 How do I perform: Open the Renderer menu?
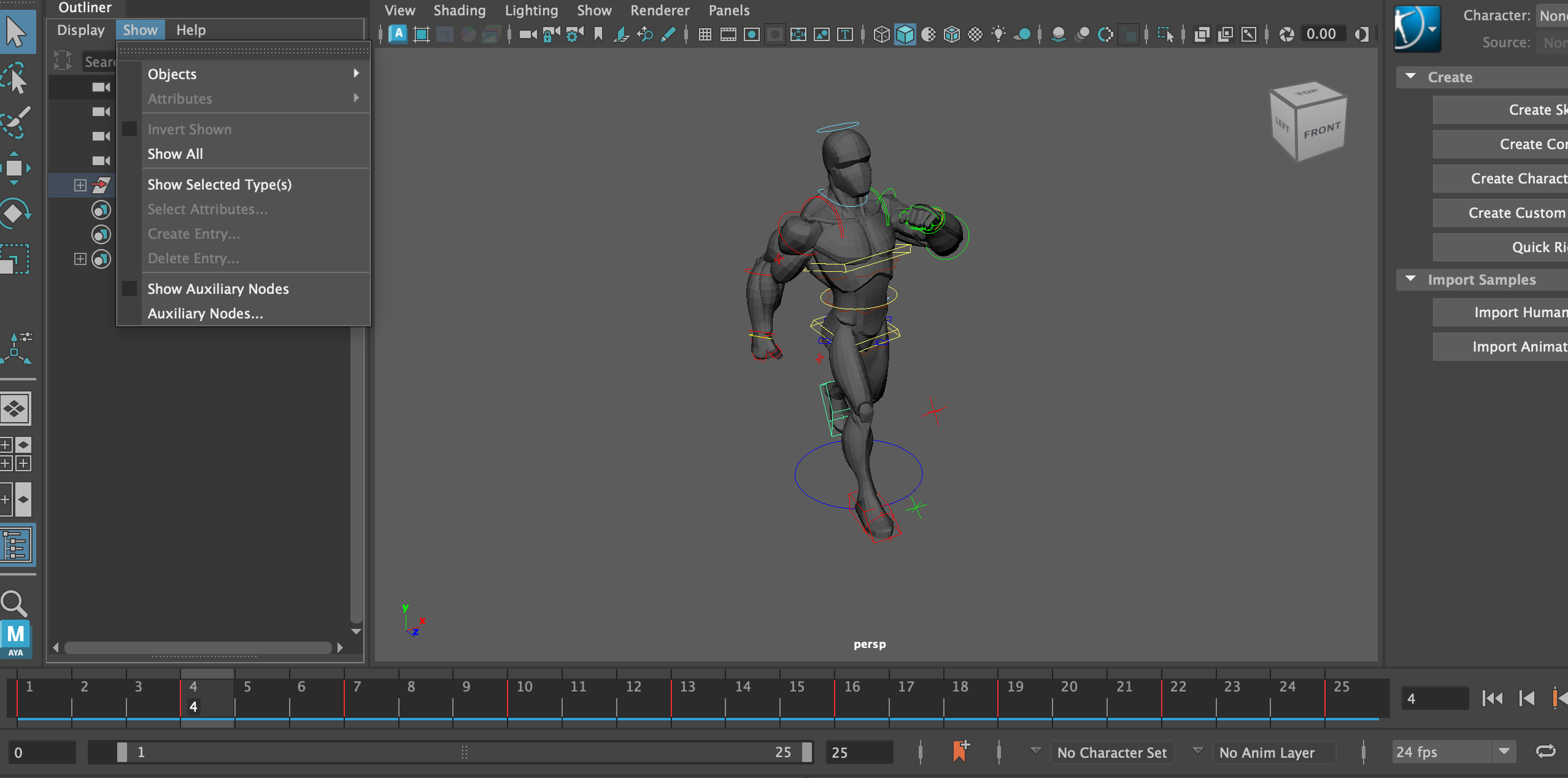pyautogui.click(x=659, y=10)
